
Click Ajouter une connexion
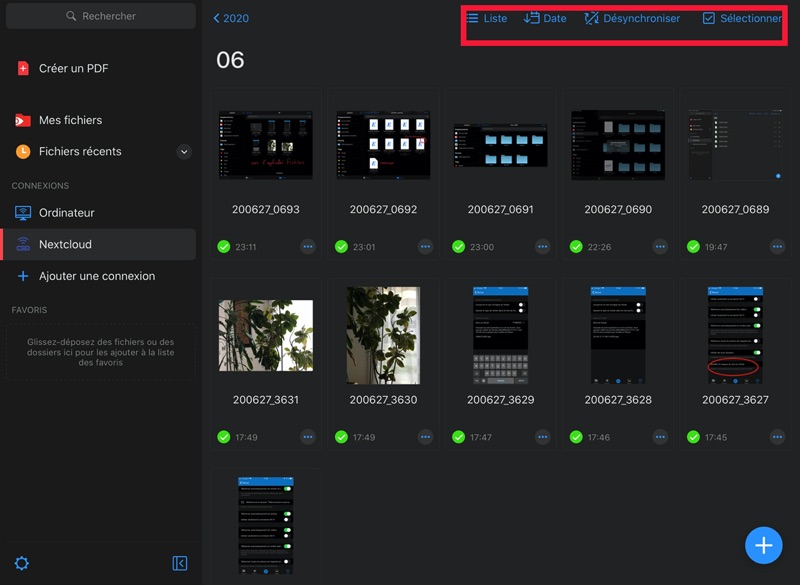pyautogui.click(x=96, y=276)
